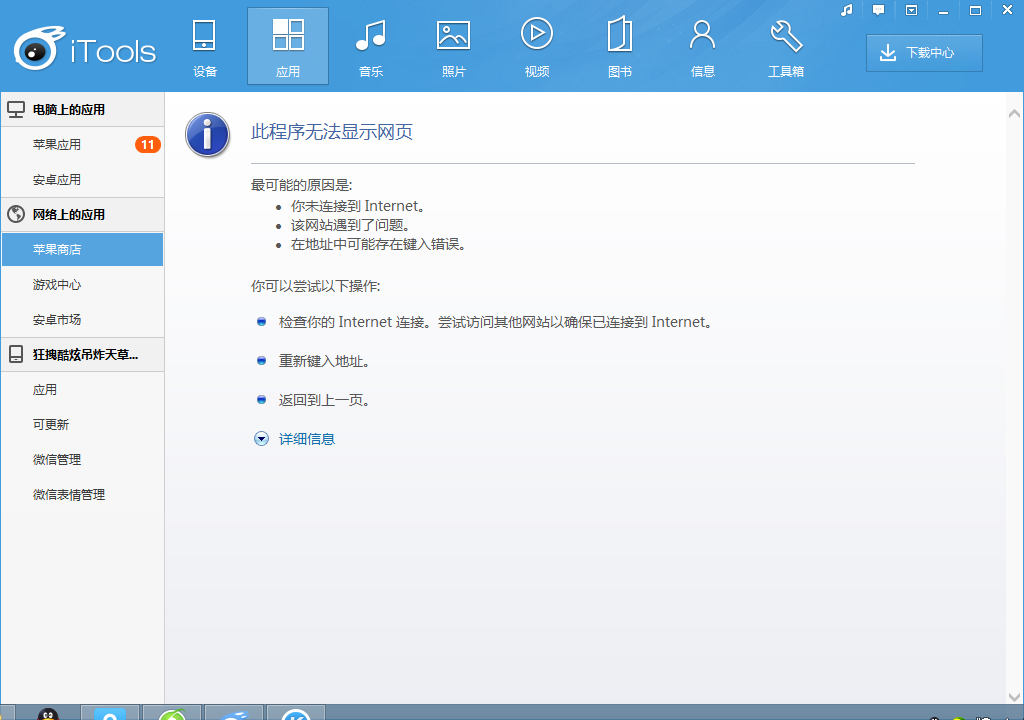This screenshot has height=720, width=1024.
Task: Select 苹果应用 in the sidebar
Action: pos(82,145)
